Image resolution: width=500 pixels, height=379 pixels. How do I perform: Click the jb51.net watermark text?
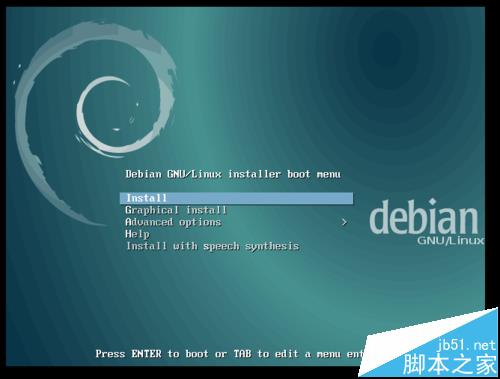[x=466, y=345]
